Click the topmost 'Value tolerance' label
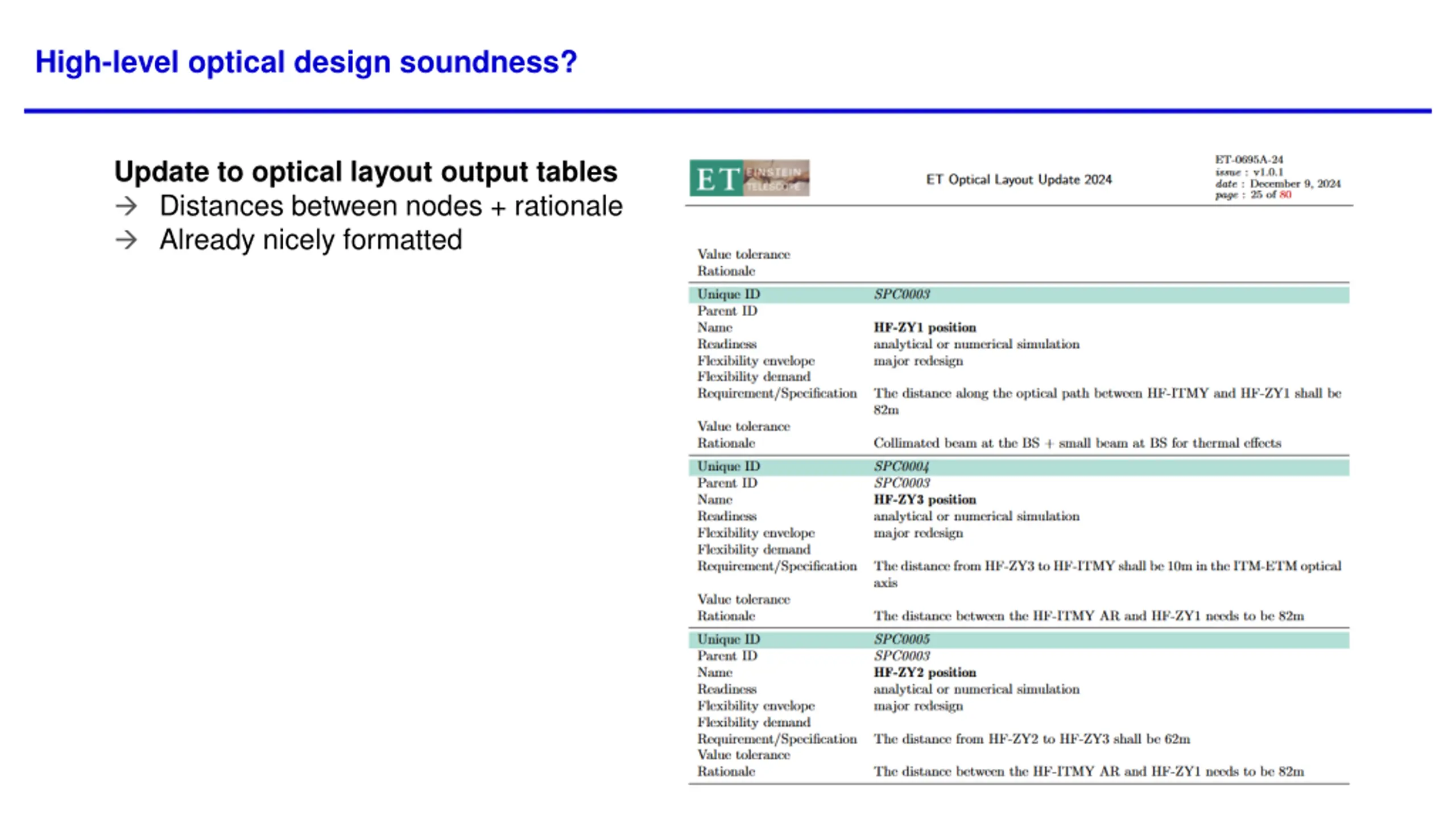 coord(744,254)
